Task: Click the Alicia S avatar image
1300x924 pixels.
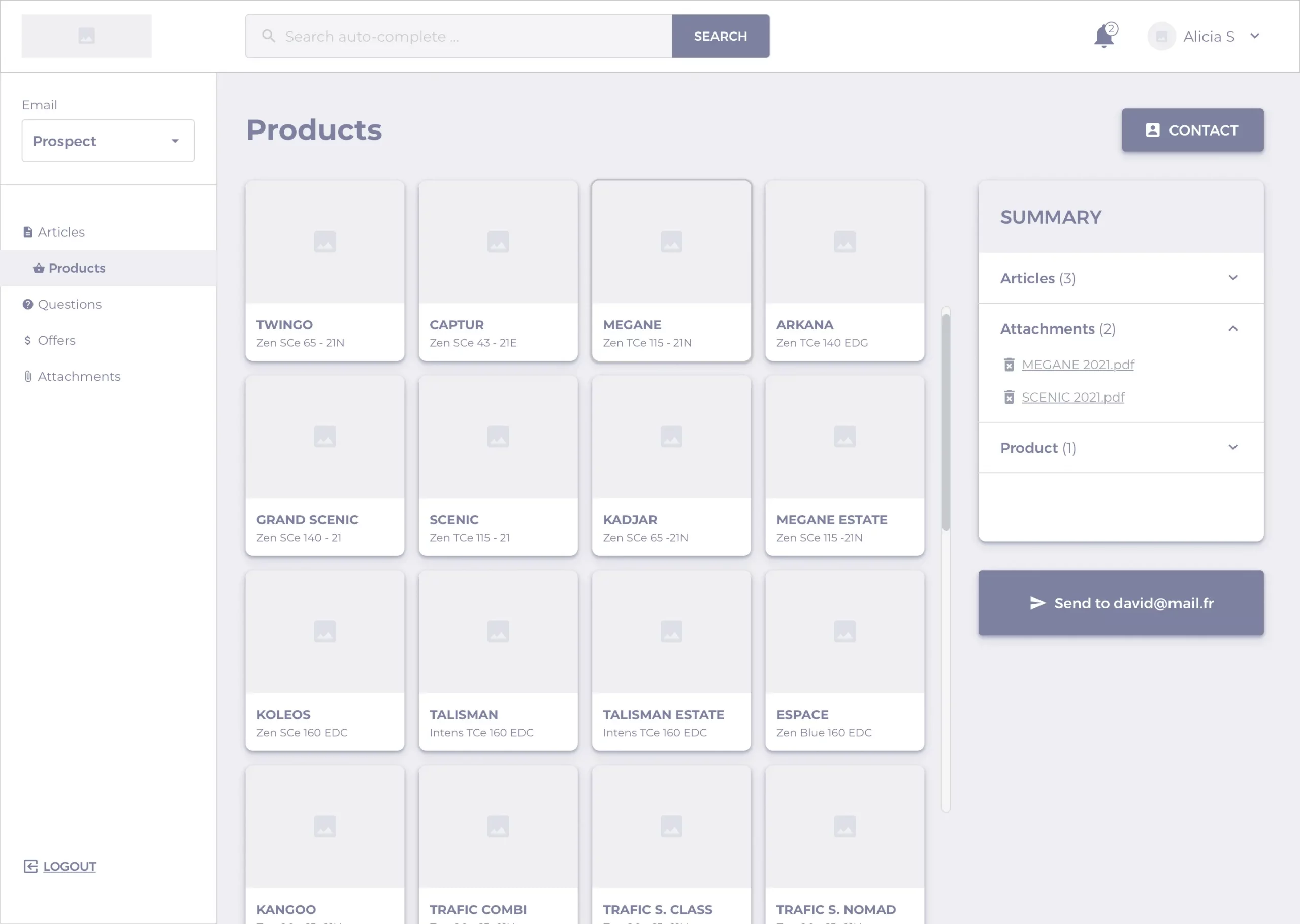Action: [1161, 37]
